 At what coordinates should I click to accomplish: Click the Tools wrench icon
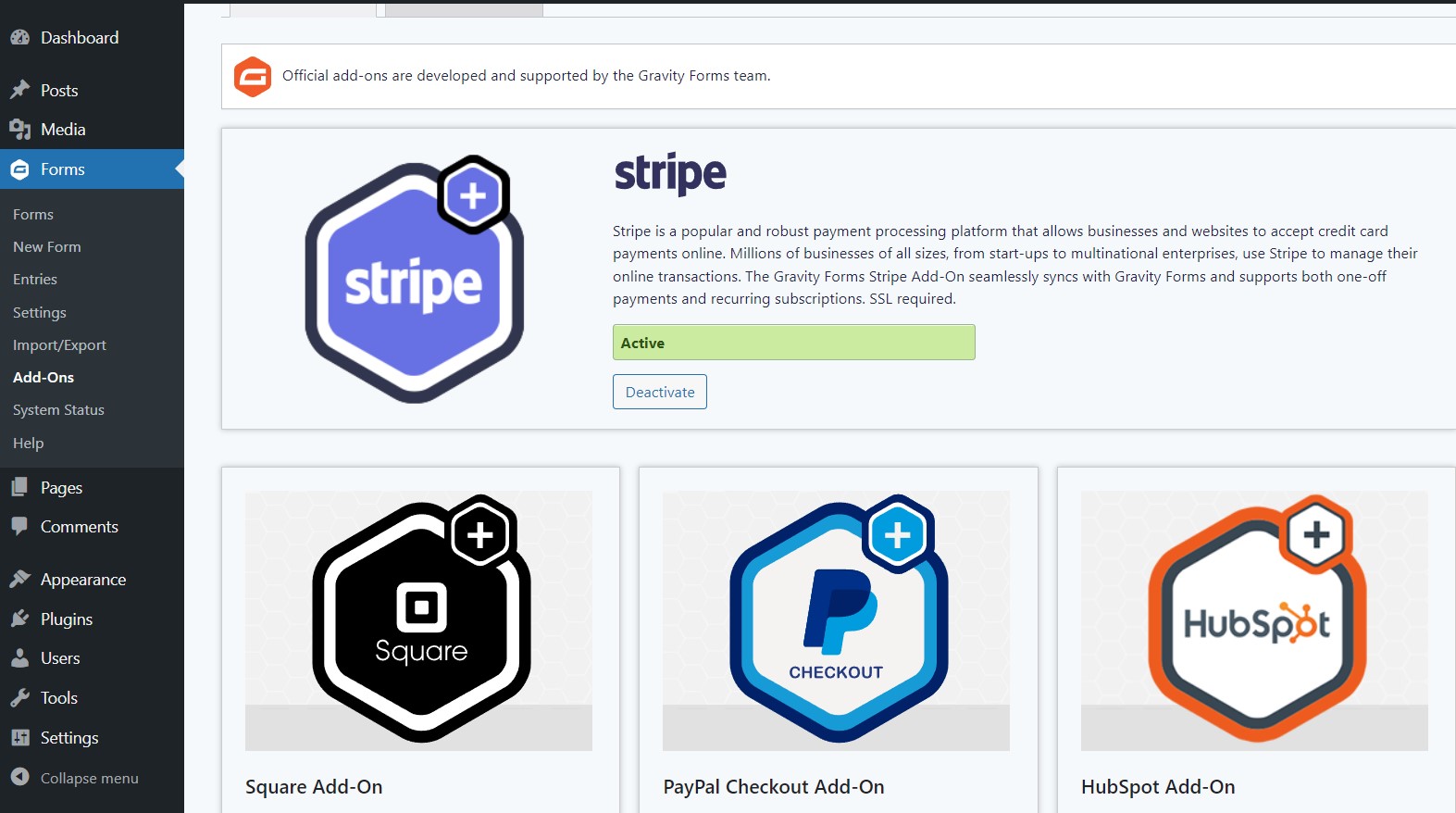coord(19,698)
